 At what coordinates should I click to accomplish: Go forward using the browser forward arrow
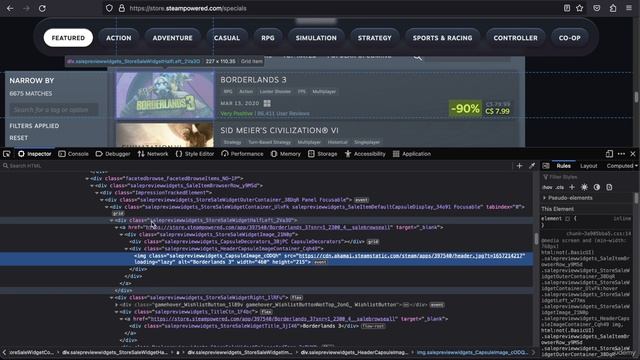(26, 8)
